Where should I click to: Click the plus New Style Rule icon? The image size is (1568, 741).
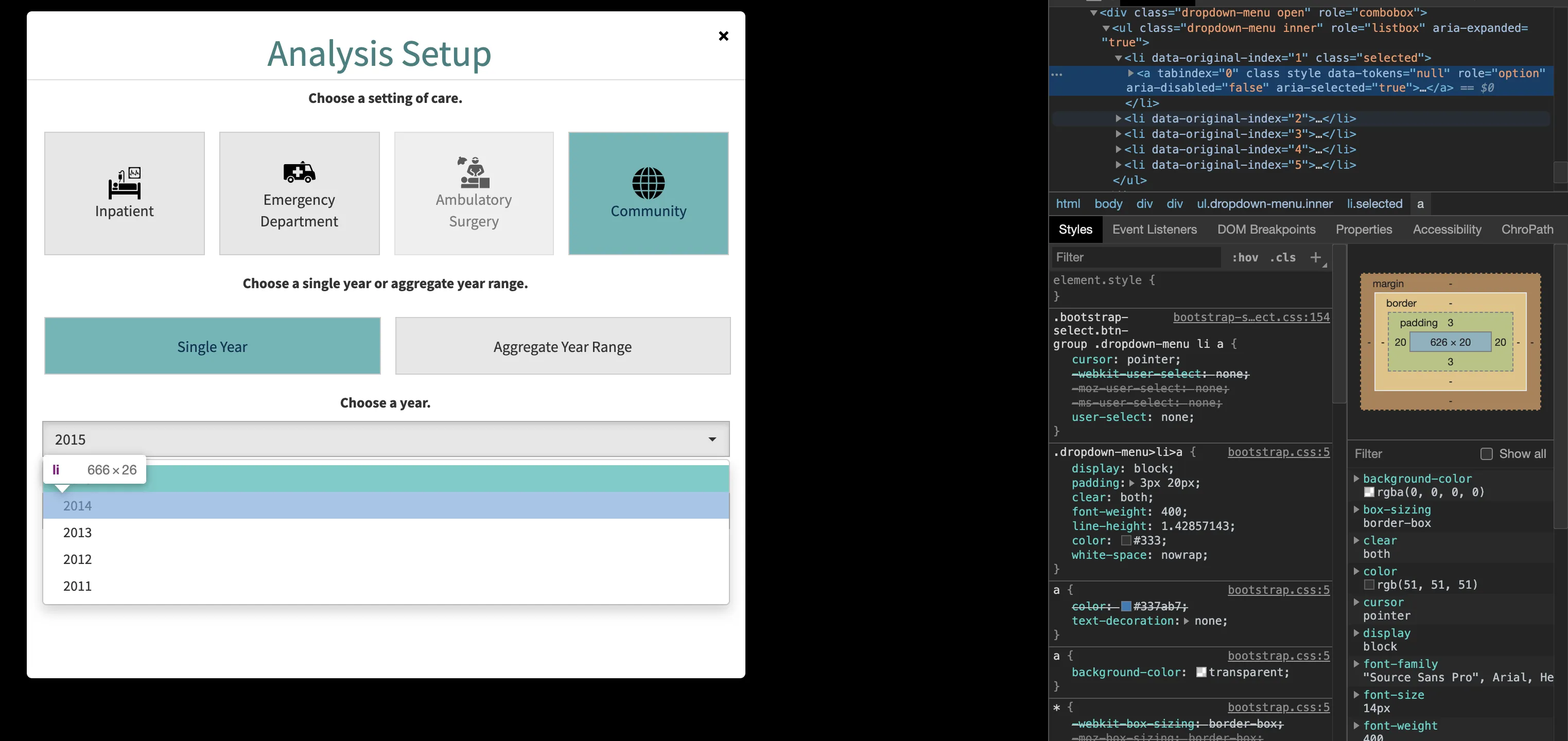pyautogui.click(x=1315, y=257)
